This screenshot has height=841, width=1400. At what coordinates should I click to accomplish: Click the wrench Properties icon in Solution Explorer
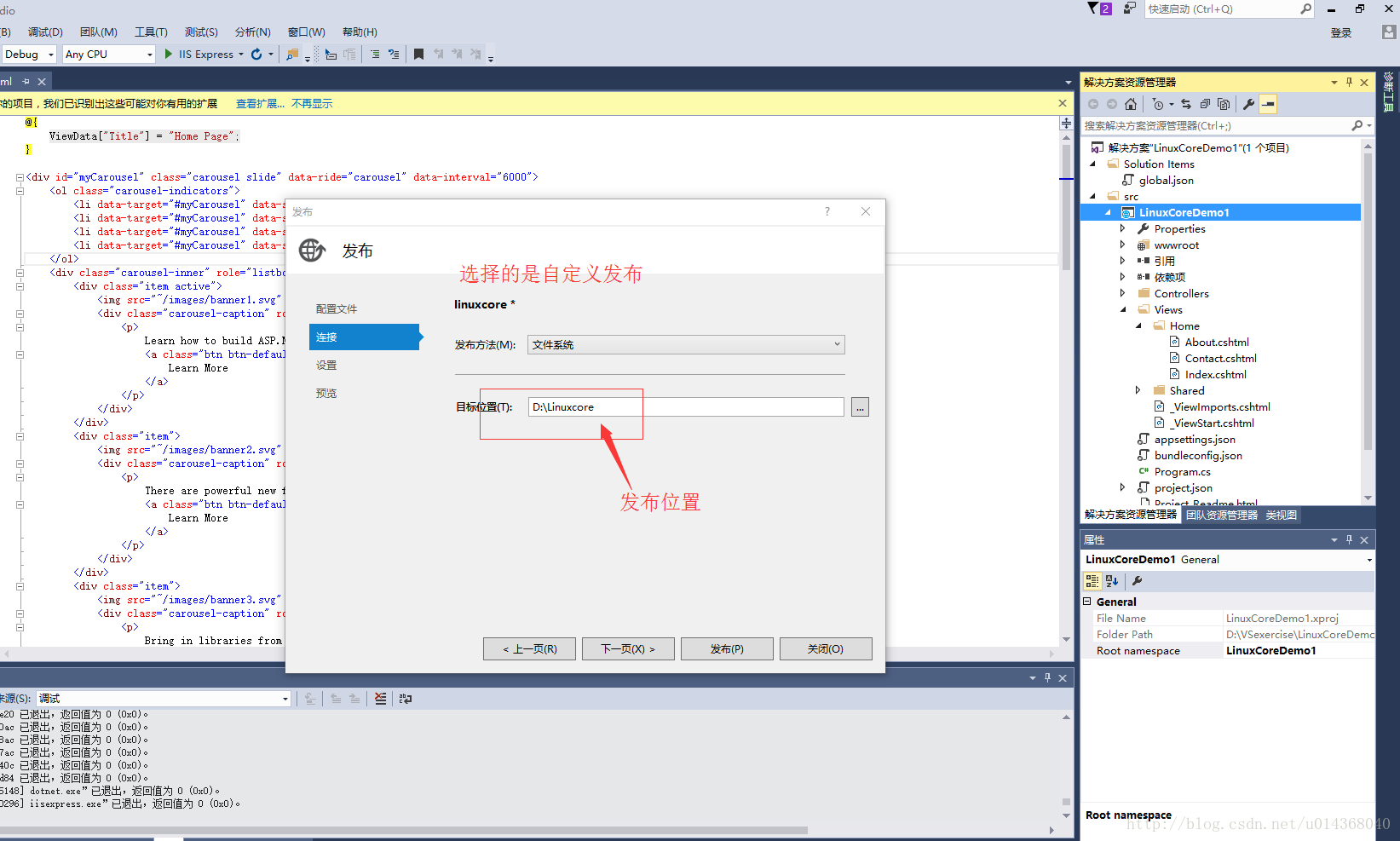(1248, 104)
